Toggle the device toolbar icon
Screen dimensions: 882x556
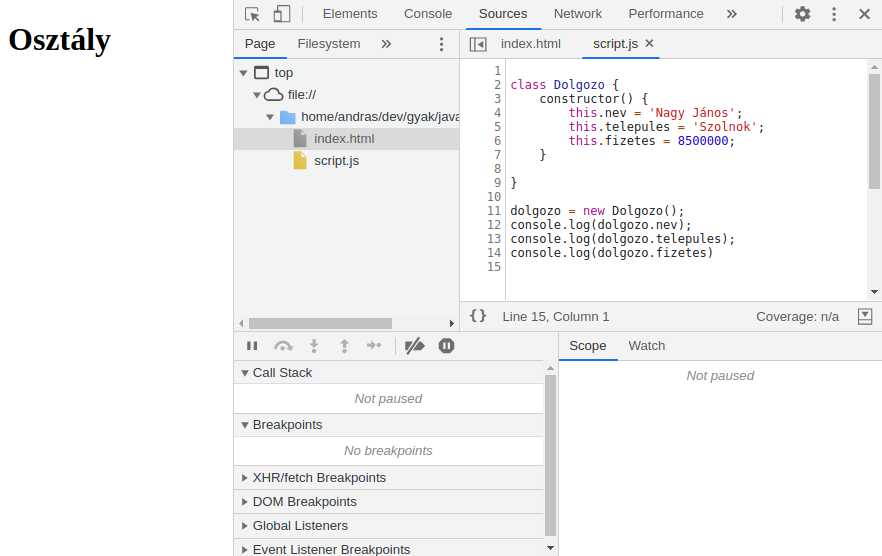282,14
